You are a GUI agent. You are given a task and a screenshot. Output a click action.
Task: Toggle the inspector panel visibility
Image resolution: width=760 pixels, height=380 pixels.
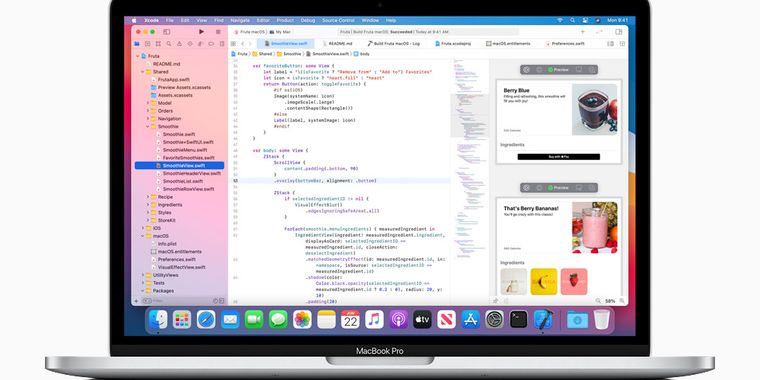618,32
